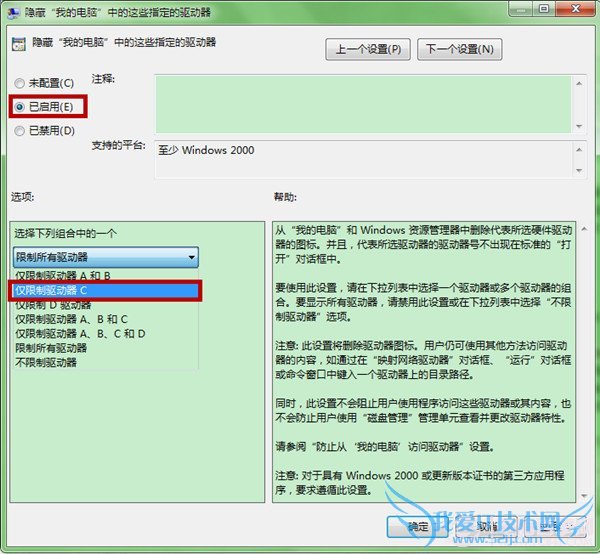Screen dimensions: 600x554
Task: Click comment box scroll down arrow
Action: coord(579,126)
